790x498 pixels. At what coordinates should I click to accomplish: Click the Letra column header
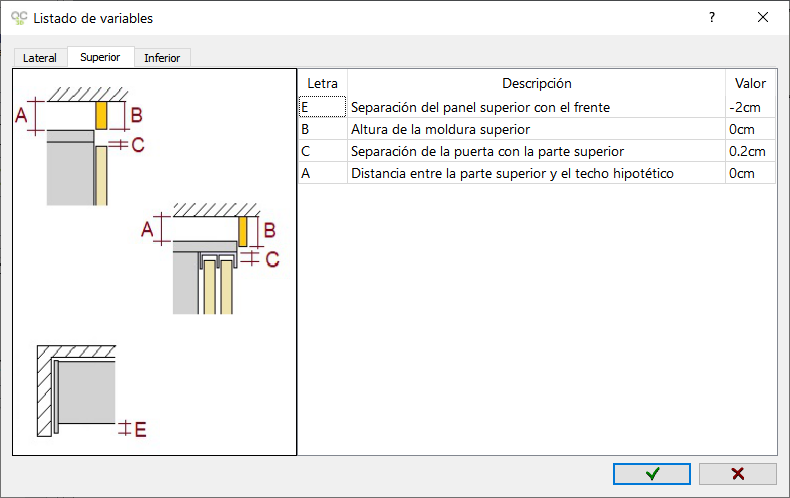(x=322, y=83)
